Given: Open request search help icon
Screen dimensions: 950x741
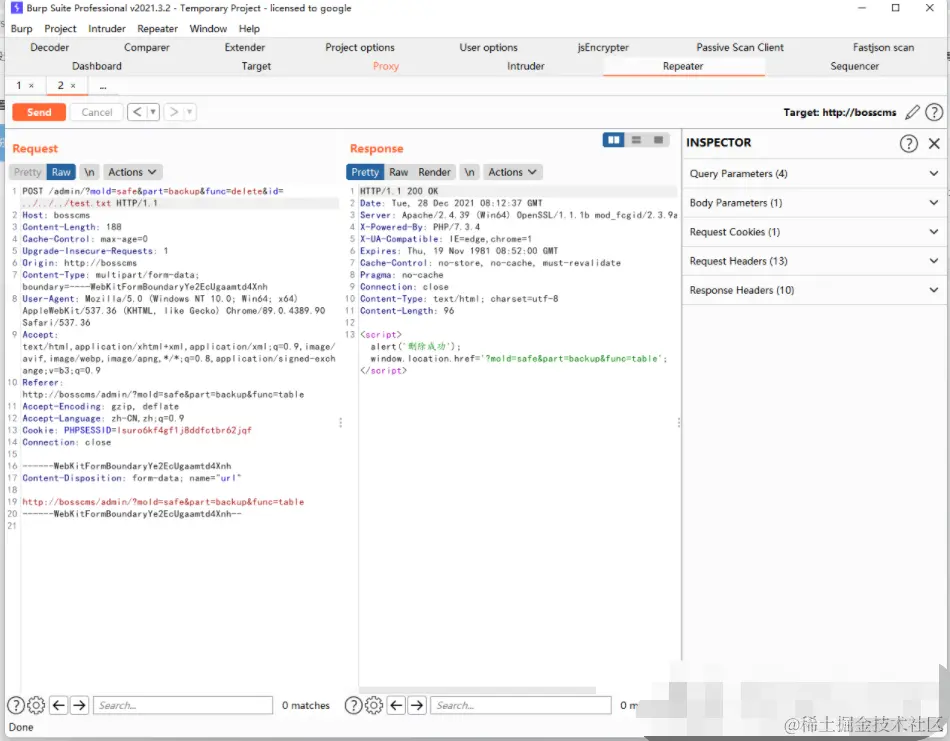Looking at the screenshot, I should (16, 705).
